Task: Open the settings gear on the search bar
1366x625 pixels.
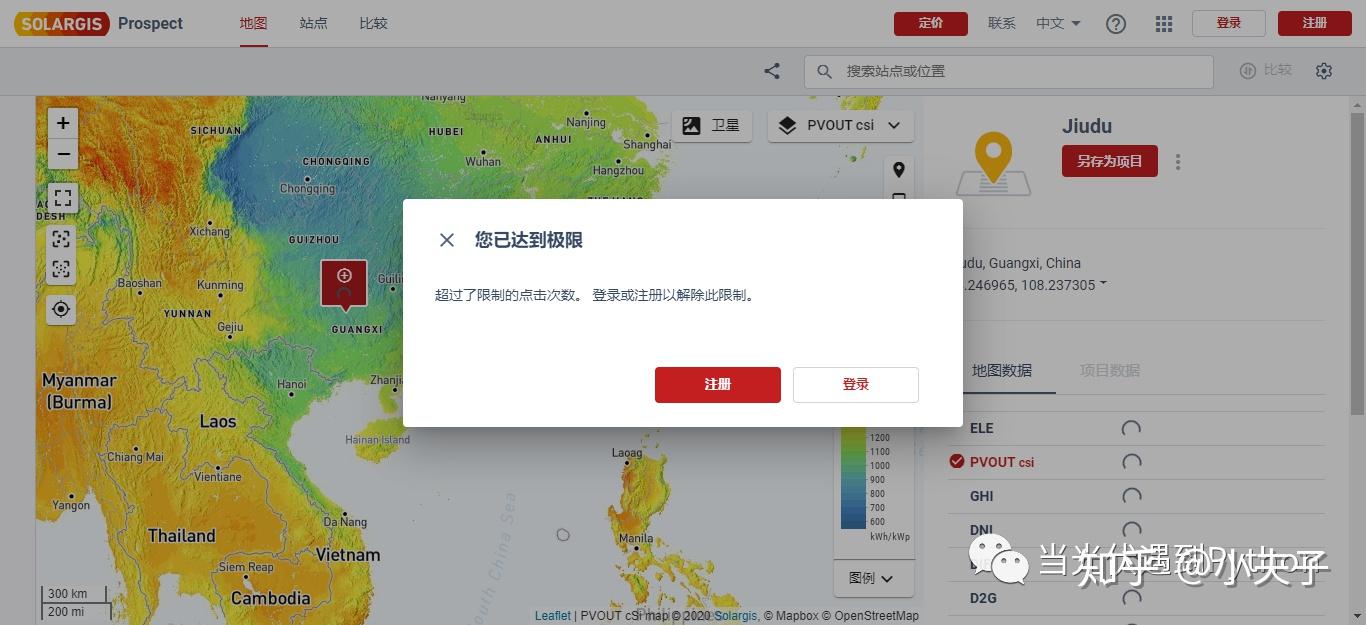Action: click(1324, 70)
